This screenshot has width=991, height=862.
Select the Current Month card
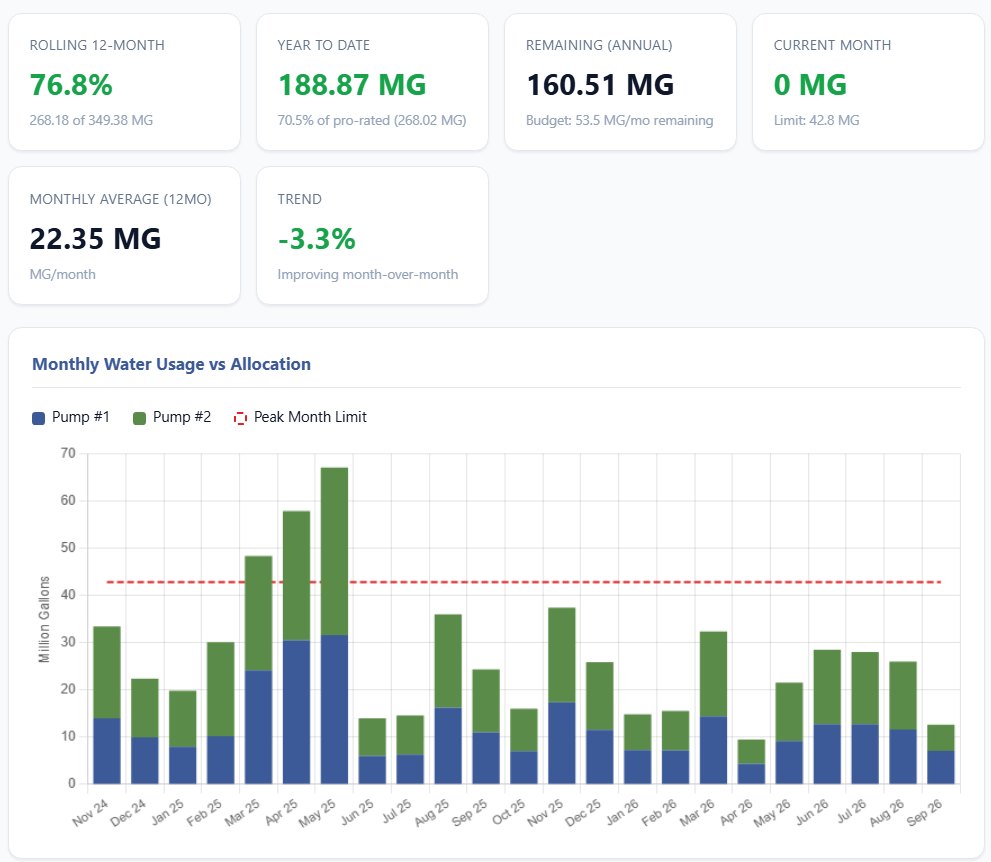click(x=868, y=82)
